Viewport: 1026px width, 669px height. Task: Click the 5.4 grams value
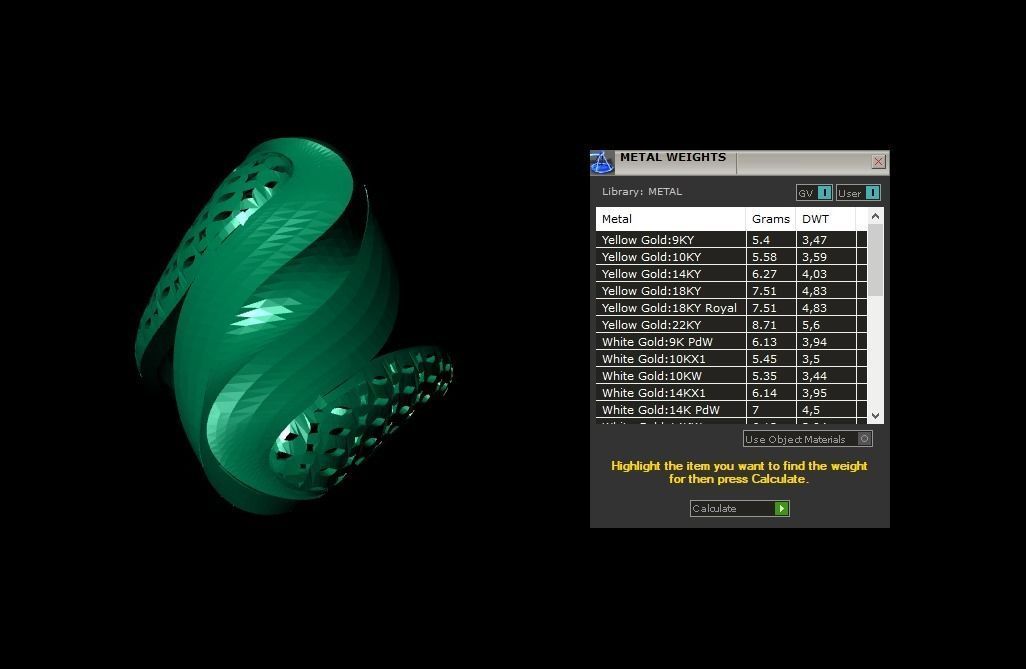[x=761, y=240]
